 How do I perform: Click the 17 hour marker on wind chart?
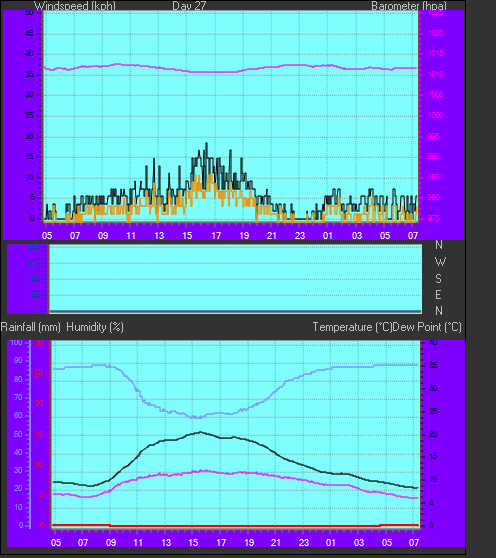click(x=216, y=236)
